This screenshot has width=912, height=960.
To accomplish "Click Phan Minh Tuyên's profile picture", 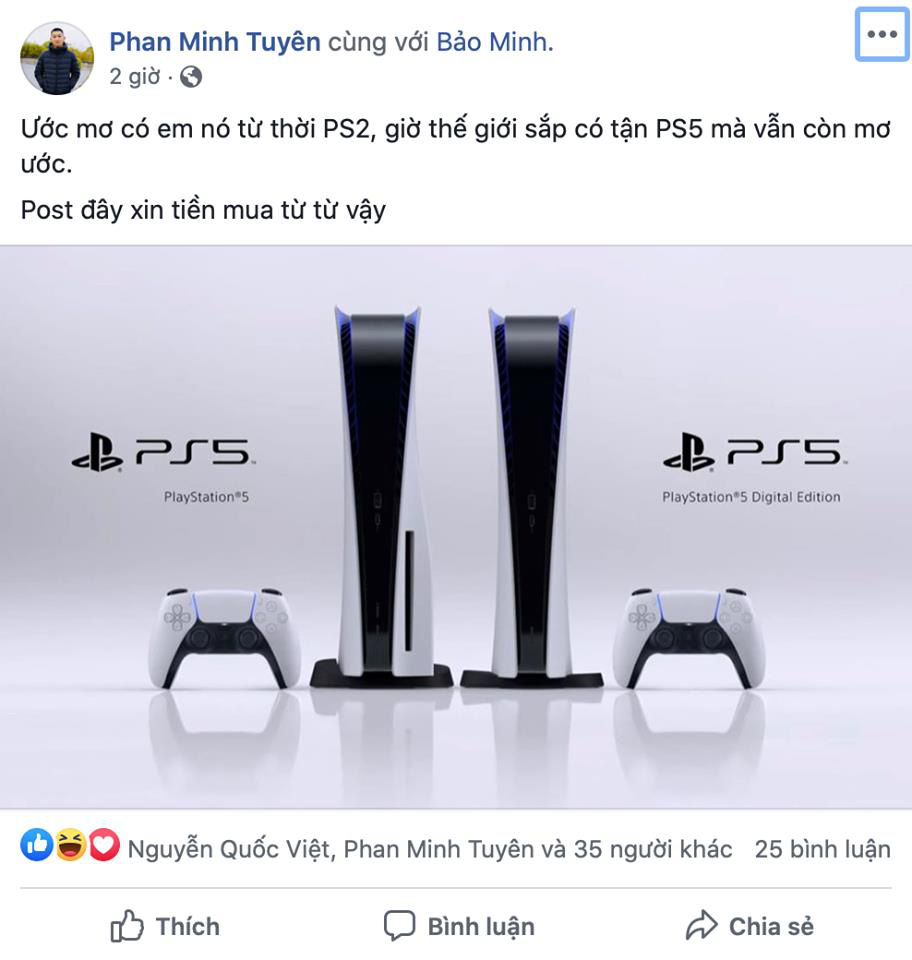I will (57, 58).
